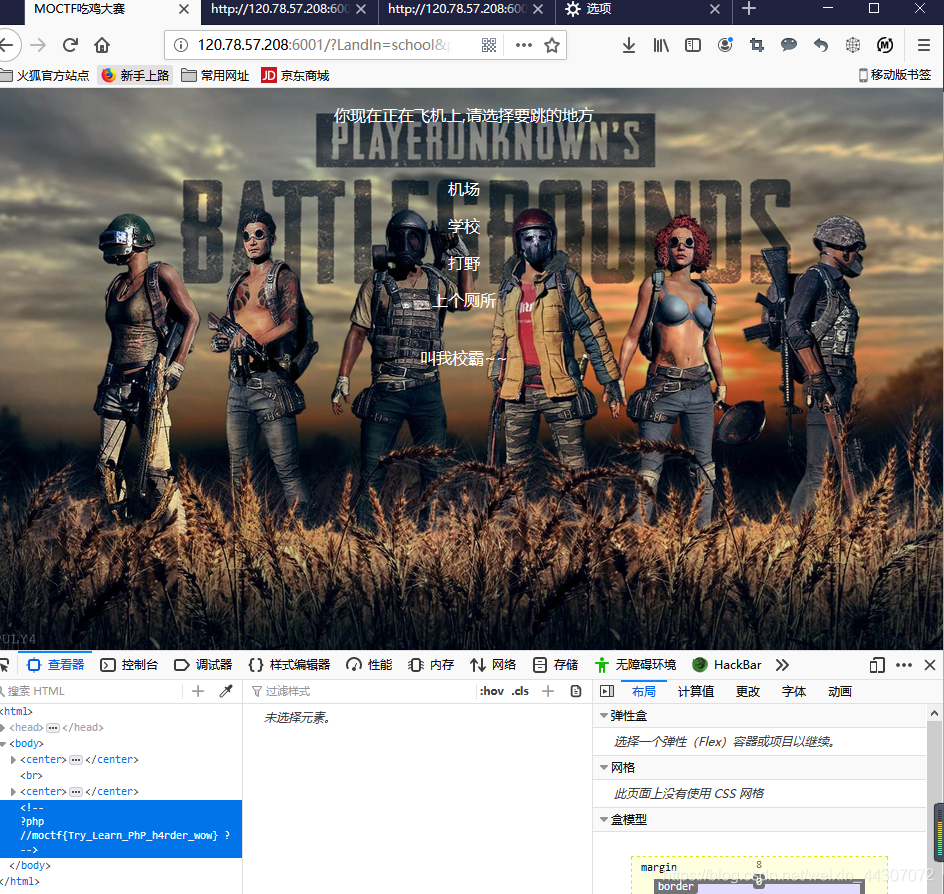This screenshot has width=944, height=894.
Task: Open the 网络 network tab
Action: click(x=493, y=665)
